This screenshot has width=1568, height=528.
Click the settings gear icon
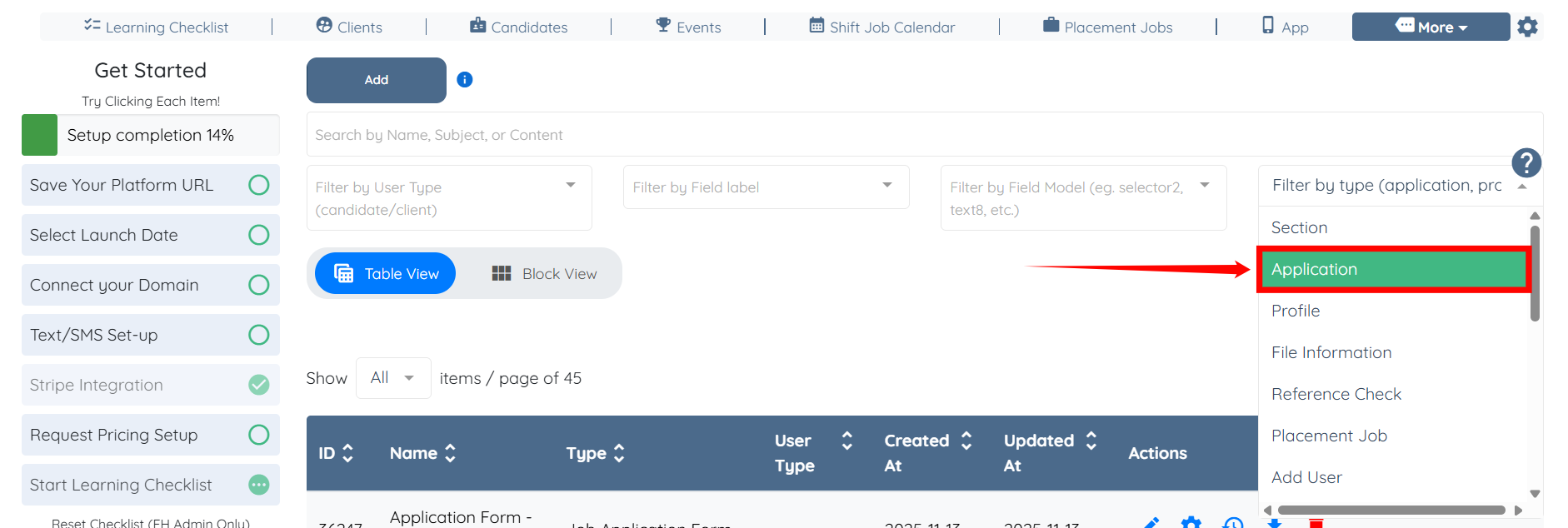(1527, 27)
